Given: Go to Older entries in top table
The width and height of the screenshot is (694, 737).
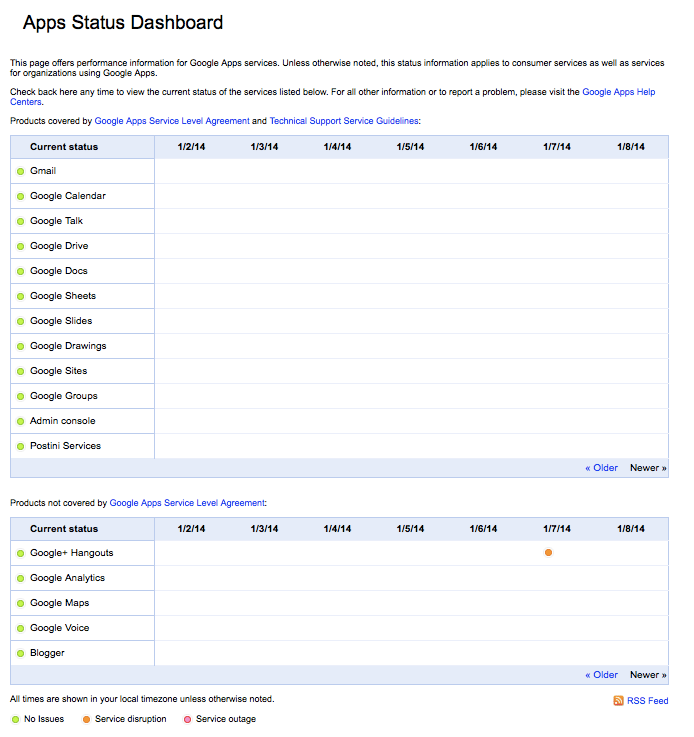Looking at the screenshot, I should [x=601, y=468].
